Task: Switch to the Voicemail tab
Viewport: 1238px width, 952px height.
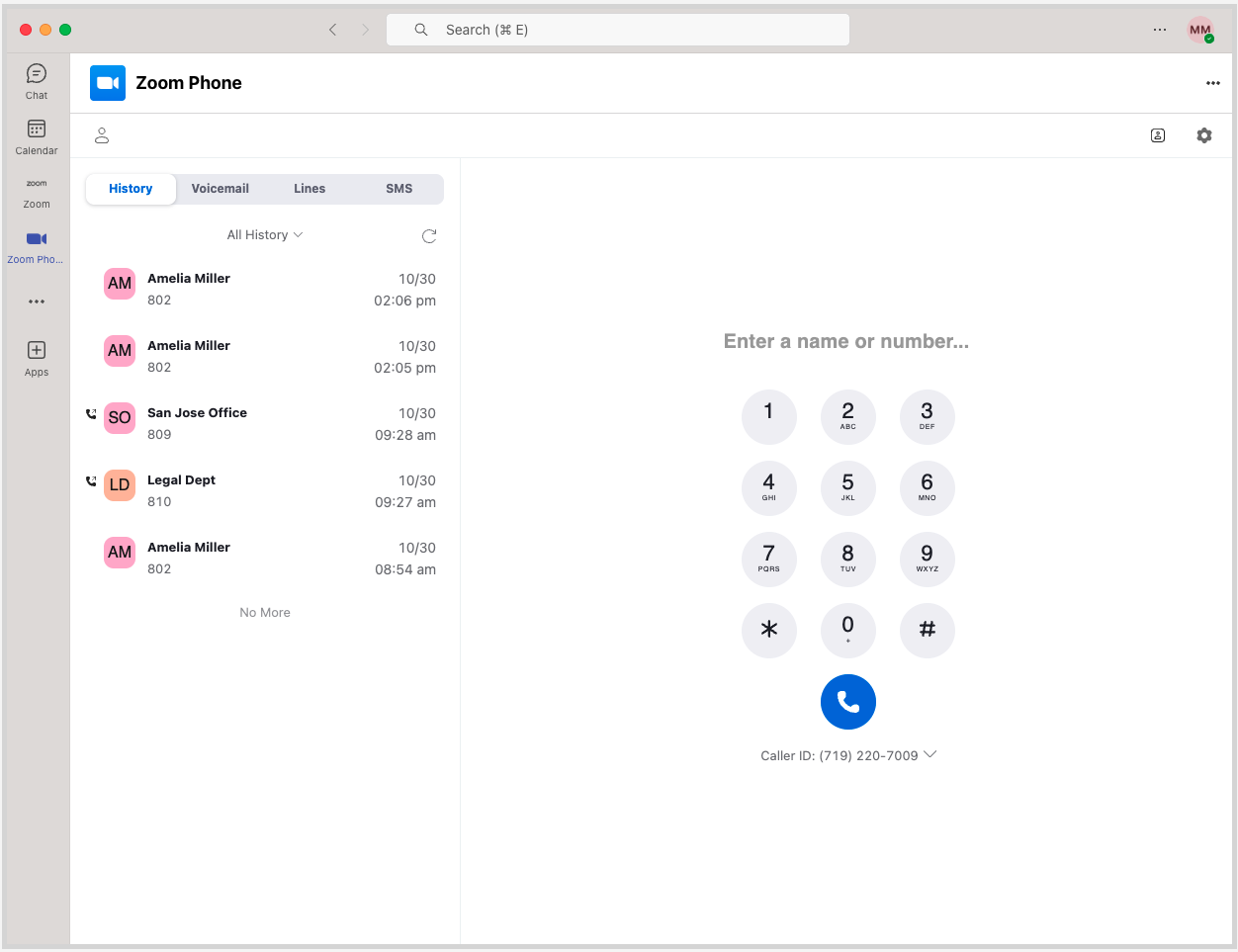Action: pyautogui.click(x=220, y=189)
